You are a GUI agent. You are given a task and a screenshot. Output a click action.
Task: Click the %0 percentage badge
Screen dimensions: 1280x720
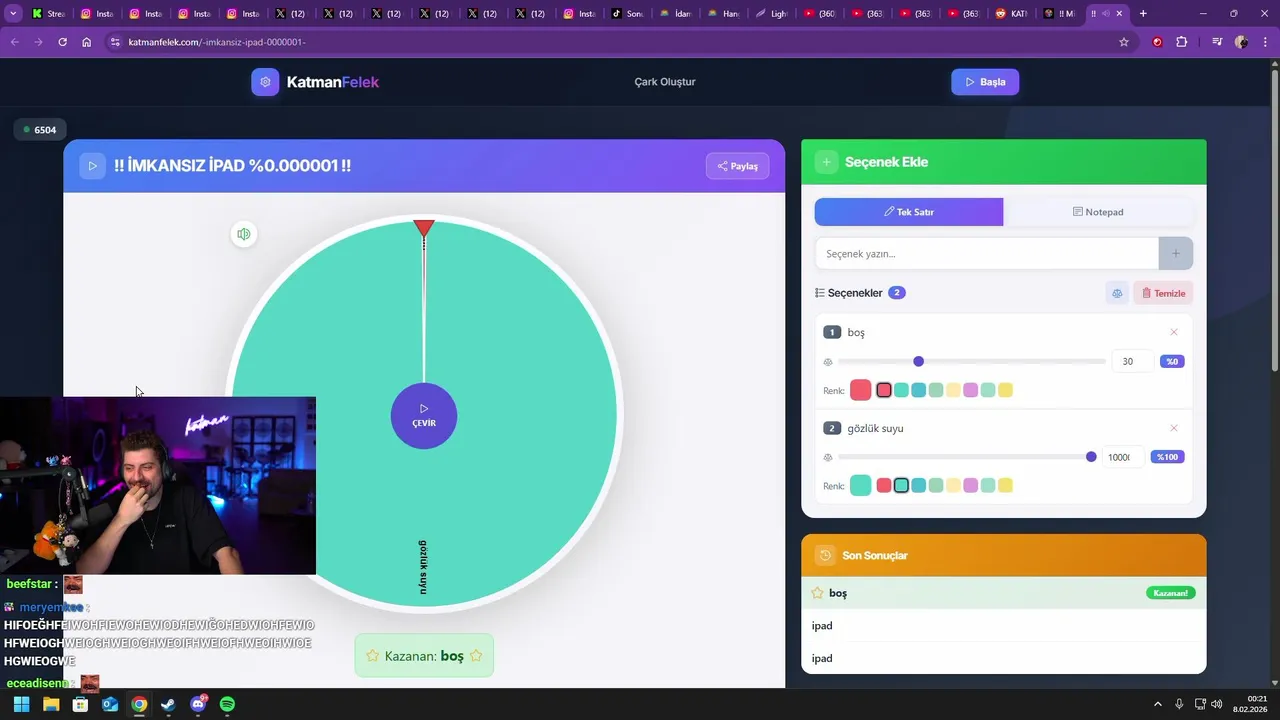tap(1172, 361)
